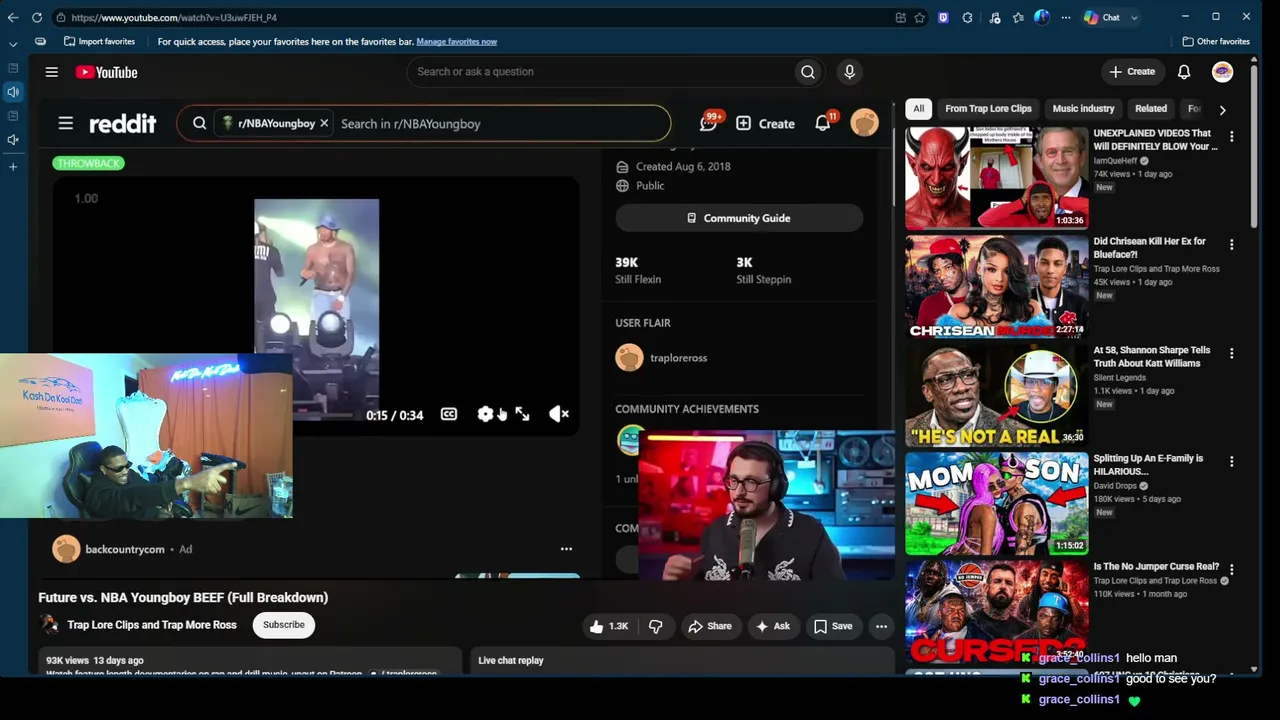Open the Chrisean Blueface video thumbnail
This screenshot has height=720, width=1280.
996,287
